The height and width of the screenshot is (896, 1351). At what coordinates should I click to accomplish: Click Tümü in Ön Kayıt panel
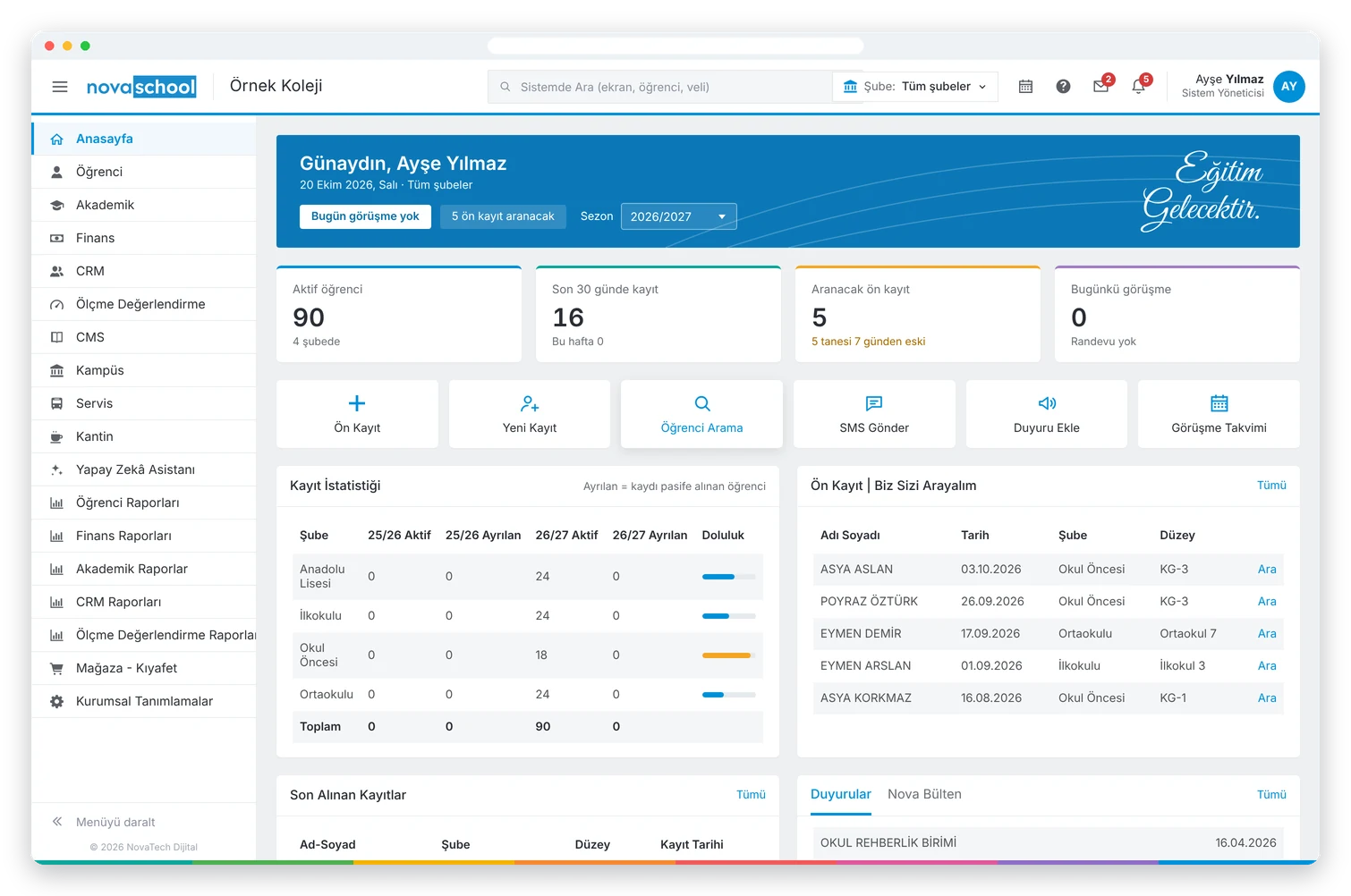[x=1271, y=486]
